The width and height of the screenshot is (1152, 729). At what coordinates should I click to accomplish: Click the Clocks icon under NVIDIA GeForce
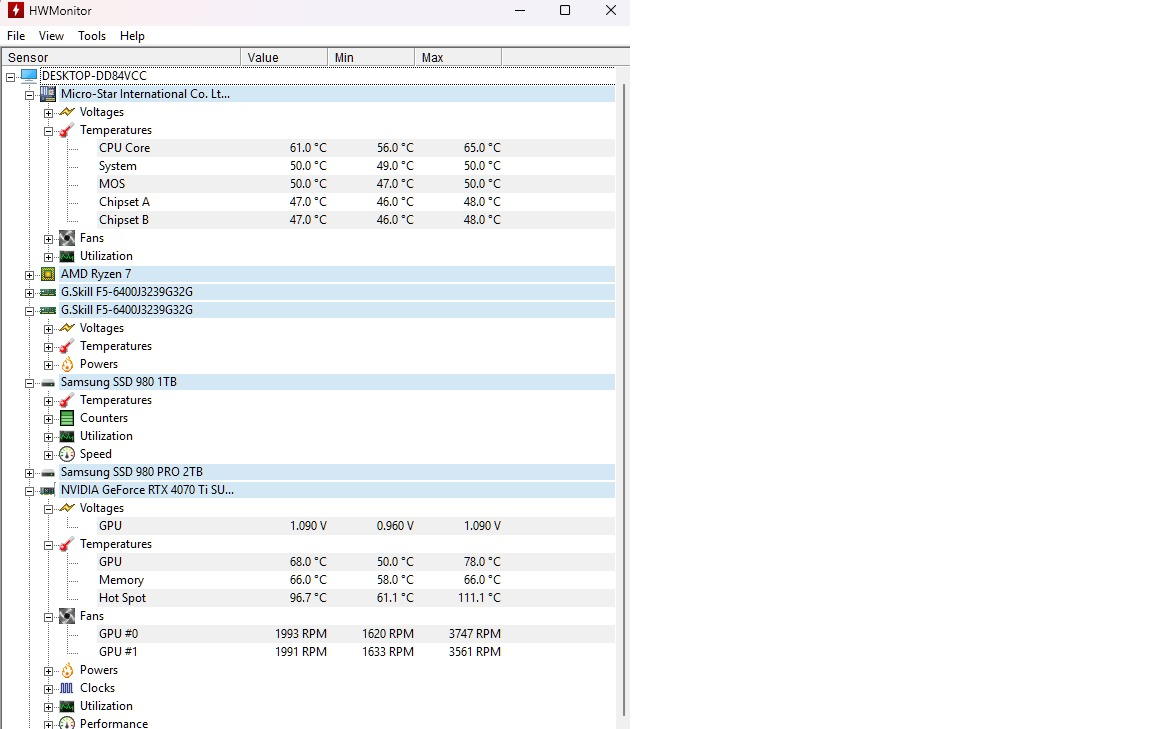click(67, 688)
